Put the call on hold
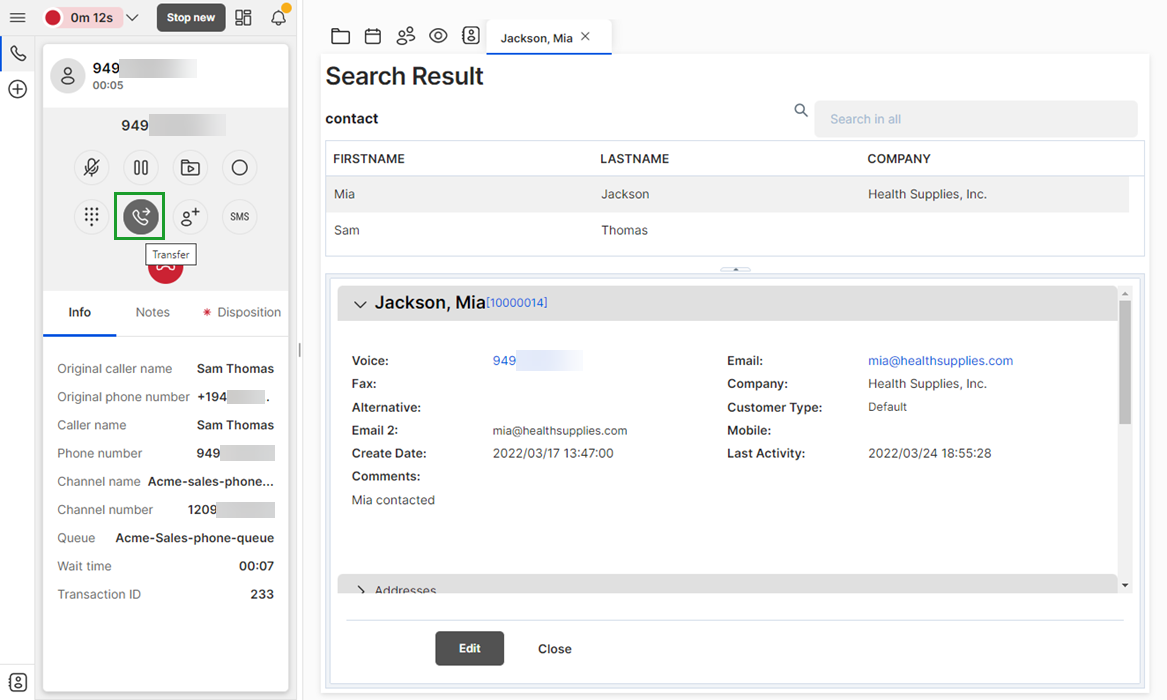1167x700 pixels. pyautogui.click(x=141, y=167)
